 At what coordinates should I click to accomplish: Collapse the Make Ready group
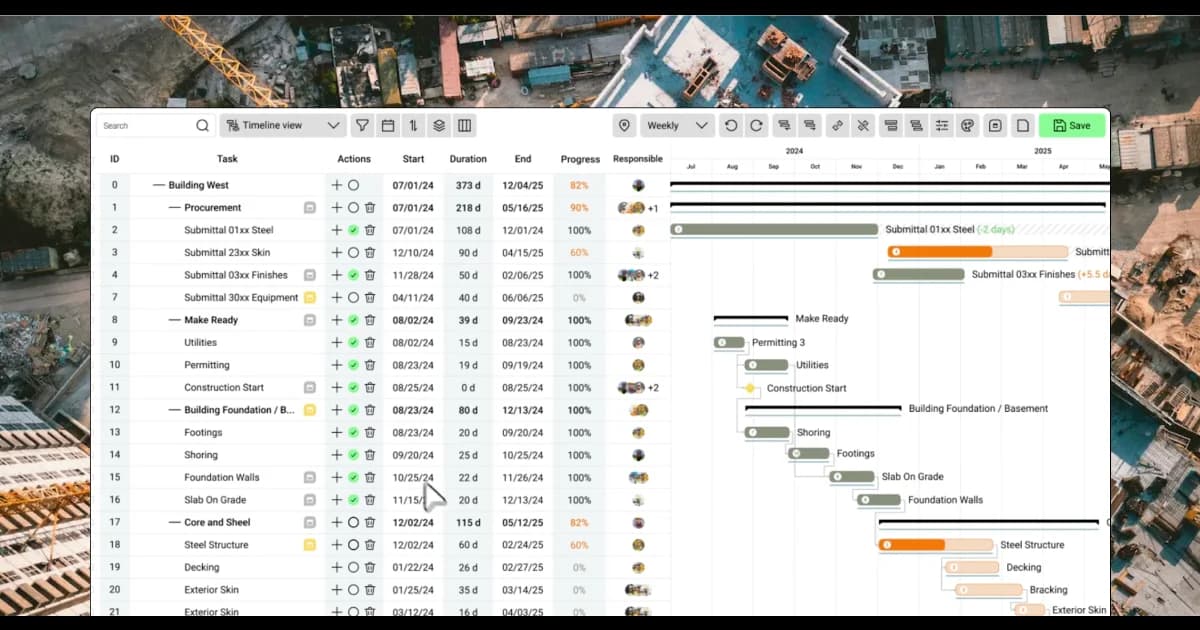click(174, 320)
